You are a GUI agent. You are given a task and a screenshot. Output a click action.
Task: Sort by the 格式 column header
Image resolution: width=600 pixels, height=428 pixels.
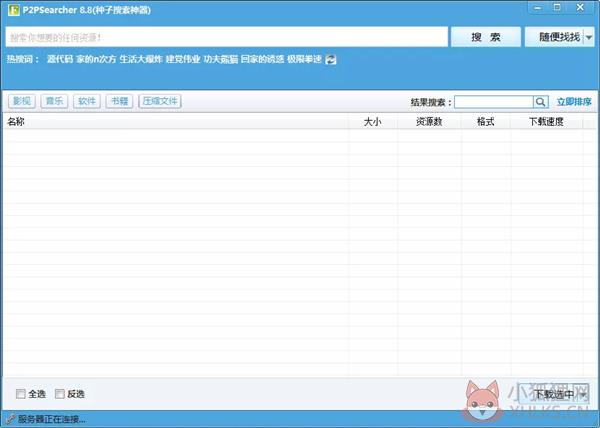[x=486, y=122]
